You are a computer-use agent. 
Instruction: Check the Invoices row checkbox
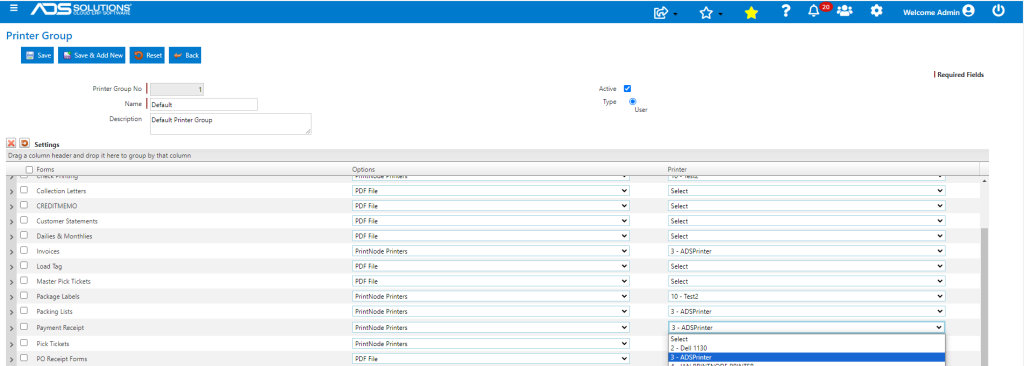point(24,250)
